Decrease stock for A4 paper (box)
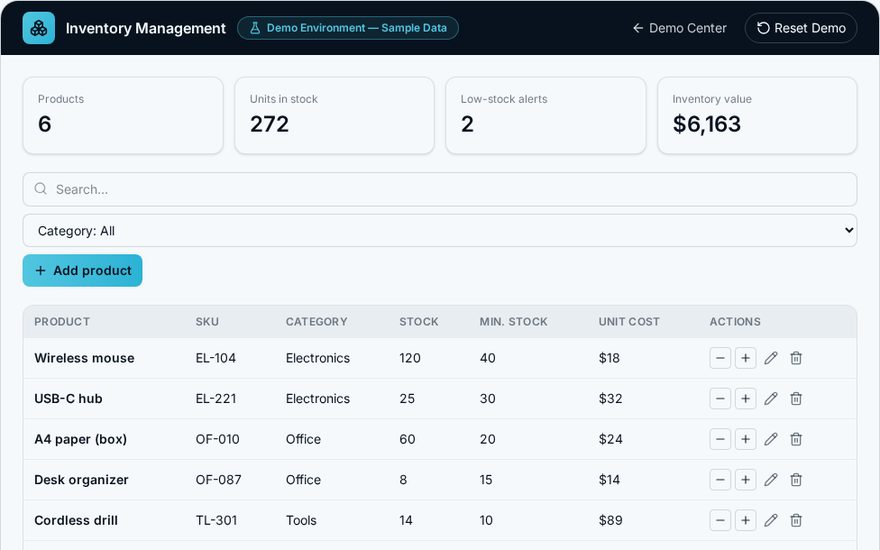The width and height of the screenshot is (880, 550). tap(720, 439)
